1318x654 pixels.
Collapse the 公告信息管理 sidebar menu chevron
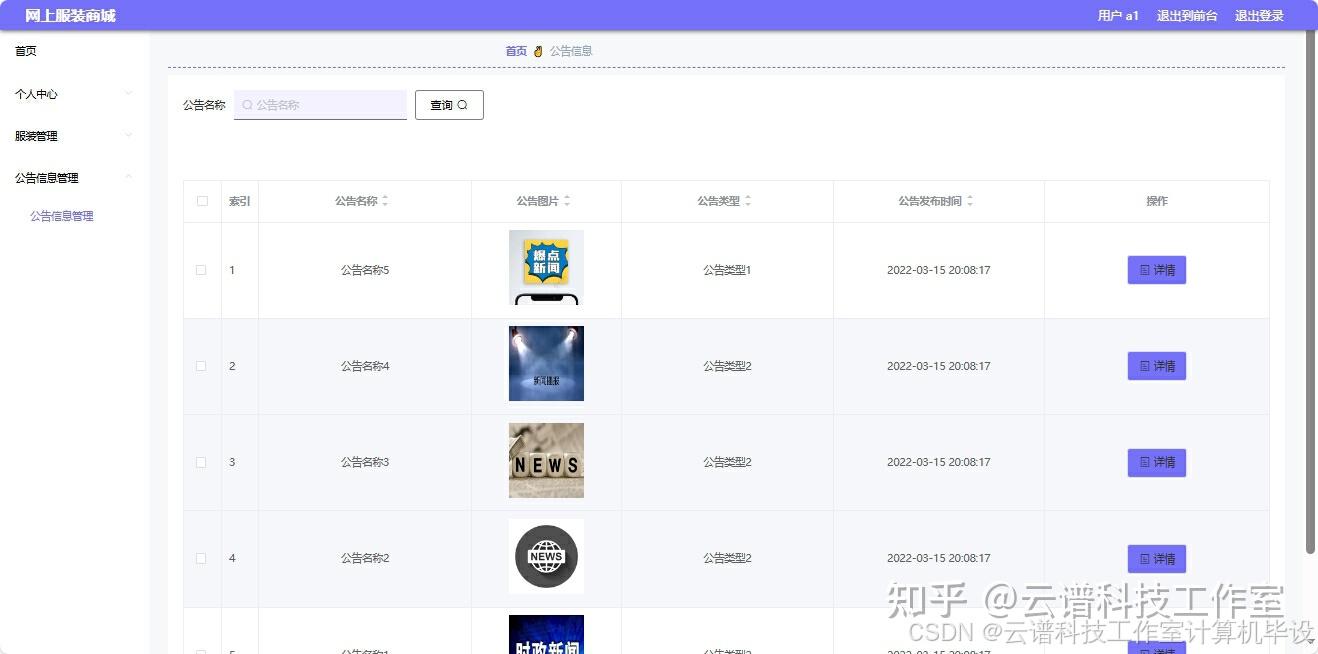128,178
